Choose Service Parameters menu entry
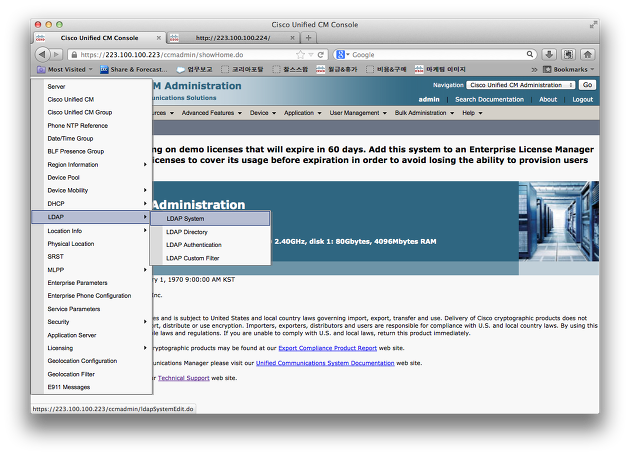Screen dimensions: 630x456 [x=92, y=309]
